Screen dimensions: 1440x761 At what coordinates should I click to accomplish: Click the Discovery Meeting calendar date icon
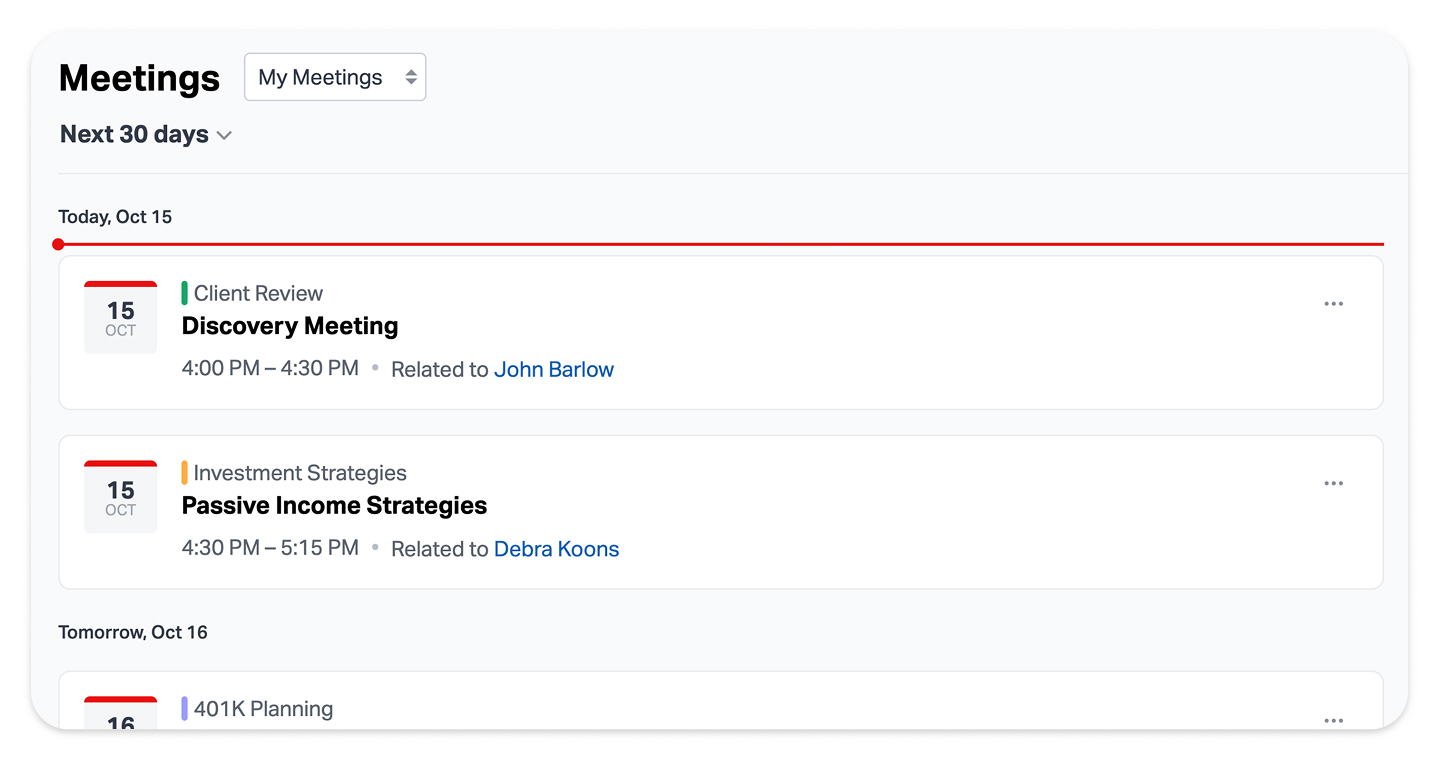pos(120,317)
